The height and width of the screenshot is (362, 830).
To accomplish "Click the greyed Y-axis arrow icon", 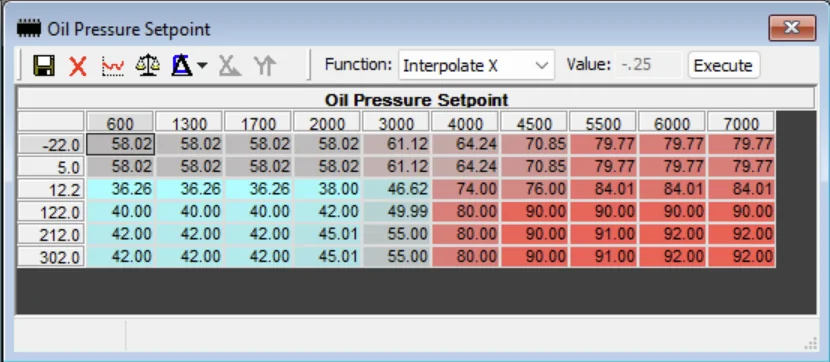I will pos(265,66).
